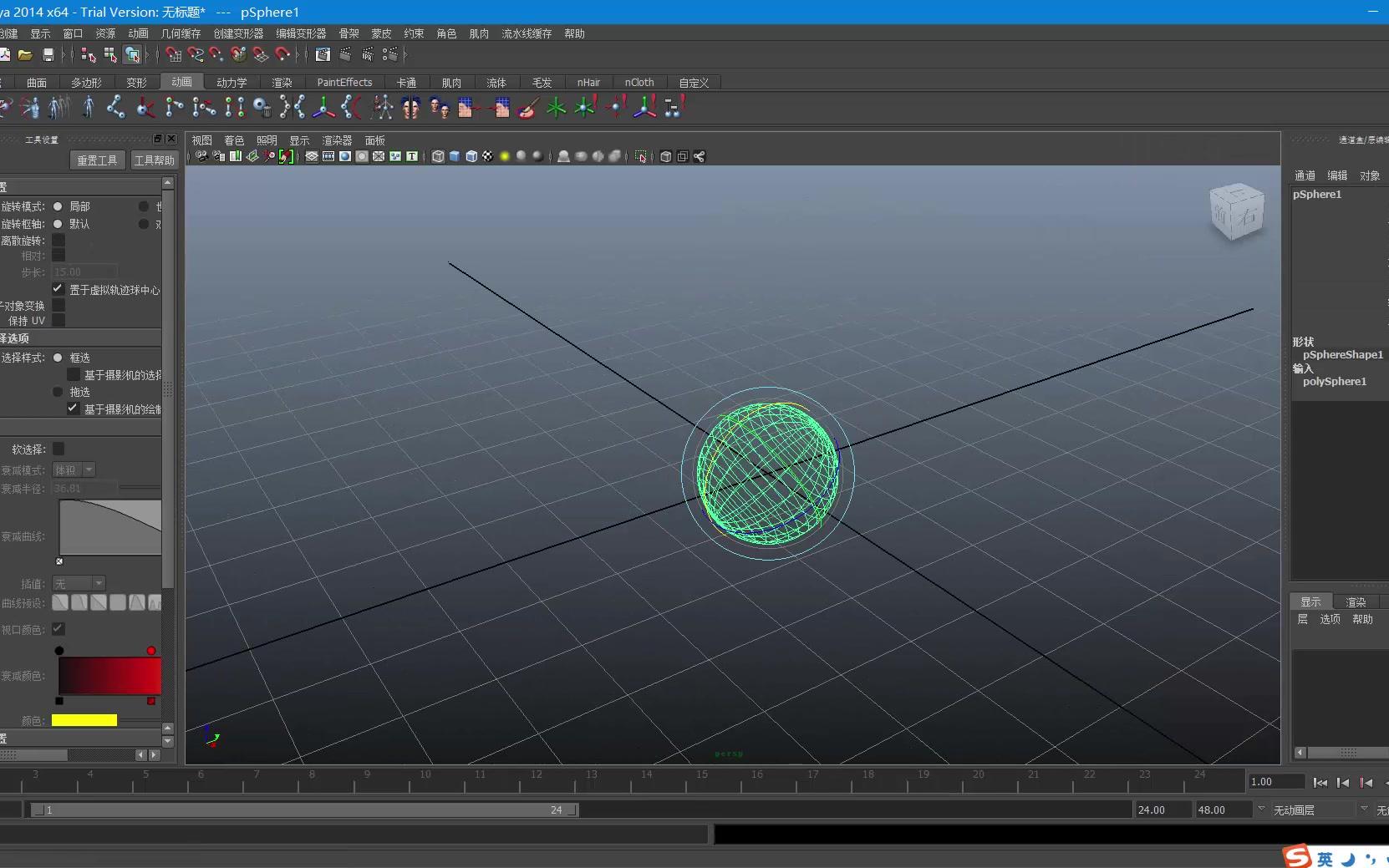The height and width of the screenshot is (868, 1389).
Task: Open the 渲染器 menu in the viewport panel
Action: [336, 140]
